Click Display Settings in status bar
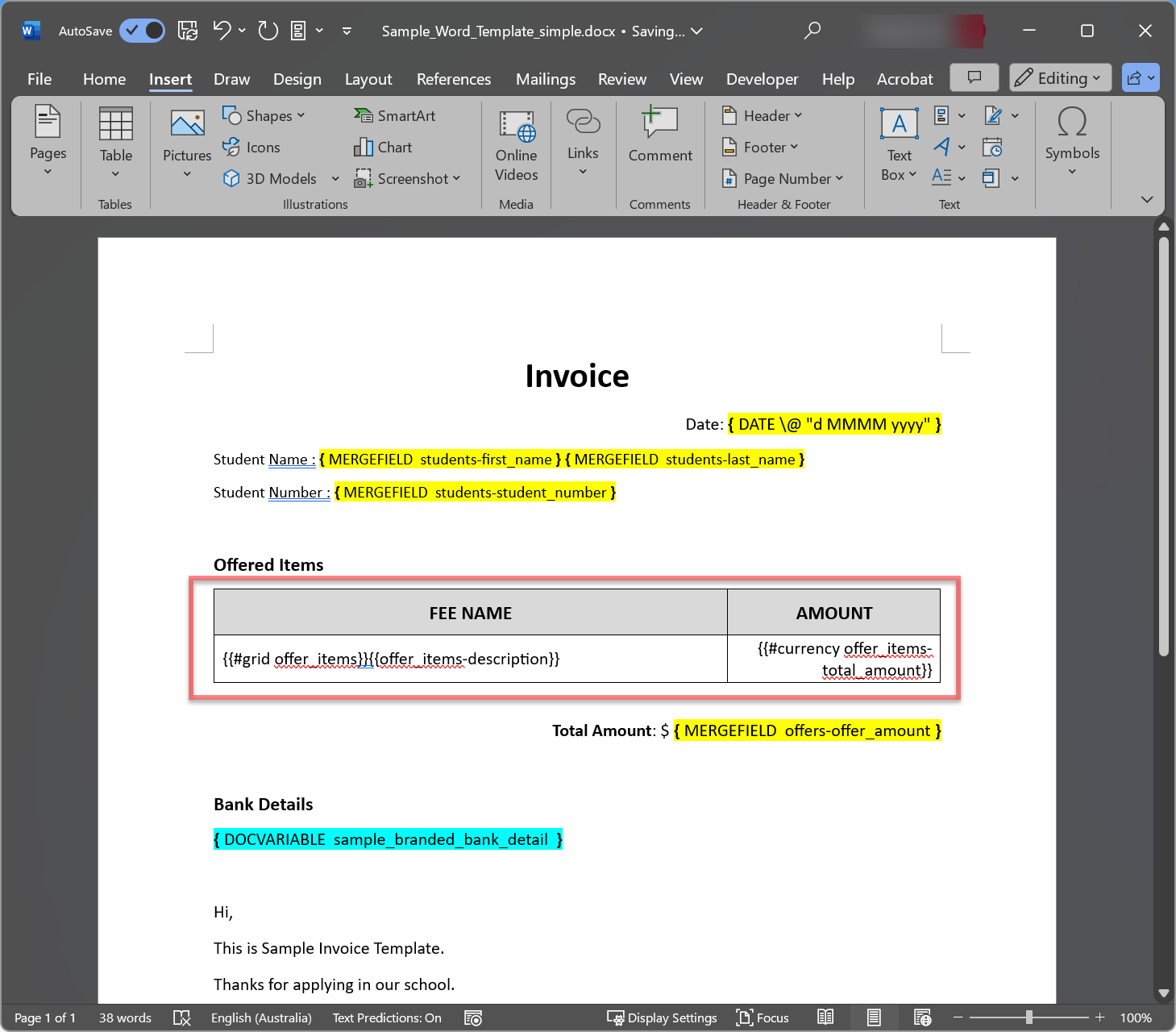The image size is (1176, 1032). click(x=662, y=1017)
